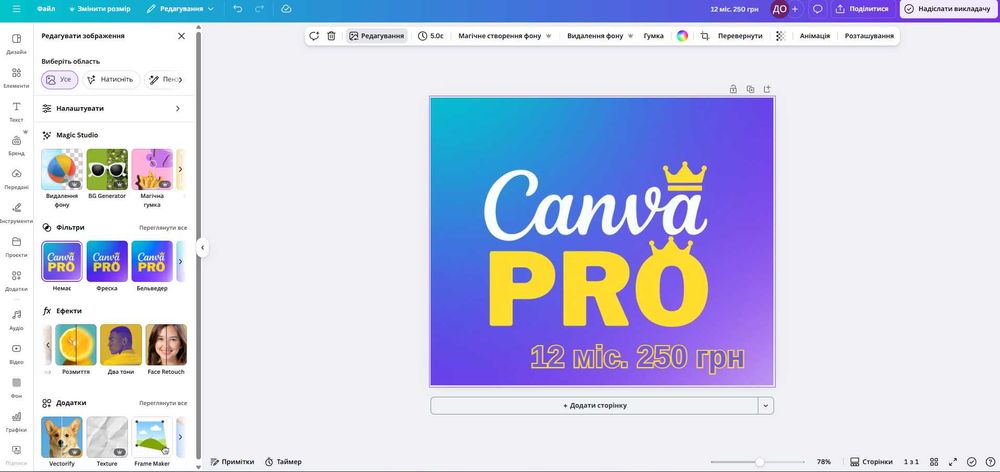This screenshot has height=472, width=1000.
Task: Duplicate the page via copy icon
Action: tap(750, 89)
